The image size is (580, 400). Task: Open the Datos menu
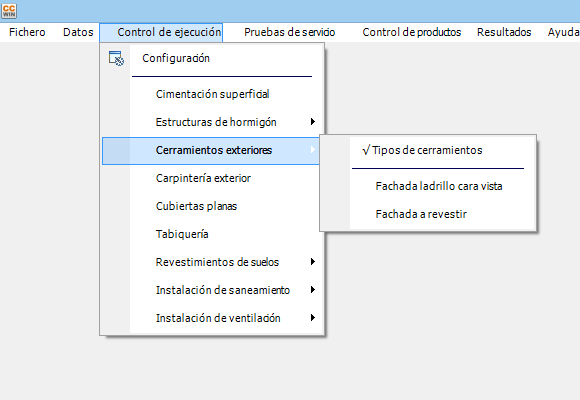[78, 32]
